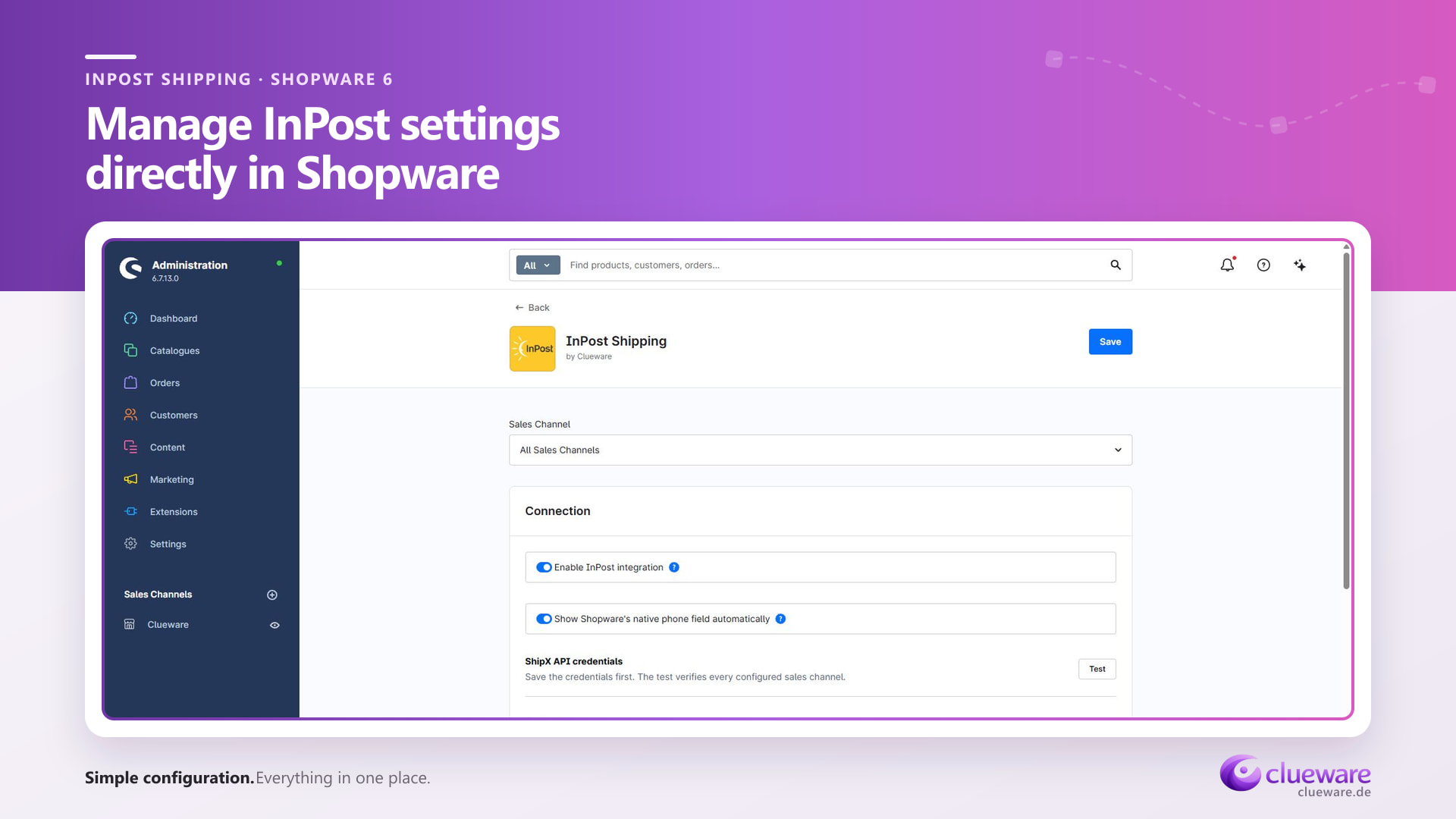Toggle Show Shopware's native phone field switch
The height and width of the screenshot is (819, 1456).
tap(544, 619)
